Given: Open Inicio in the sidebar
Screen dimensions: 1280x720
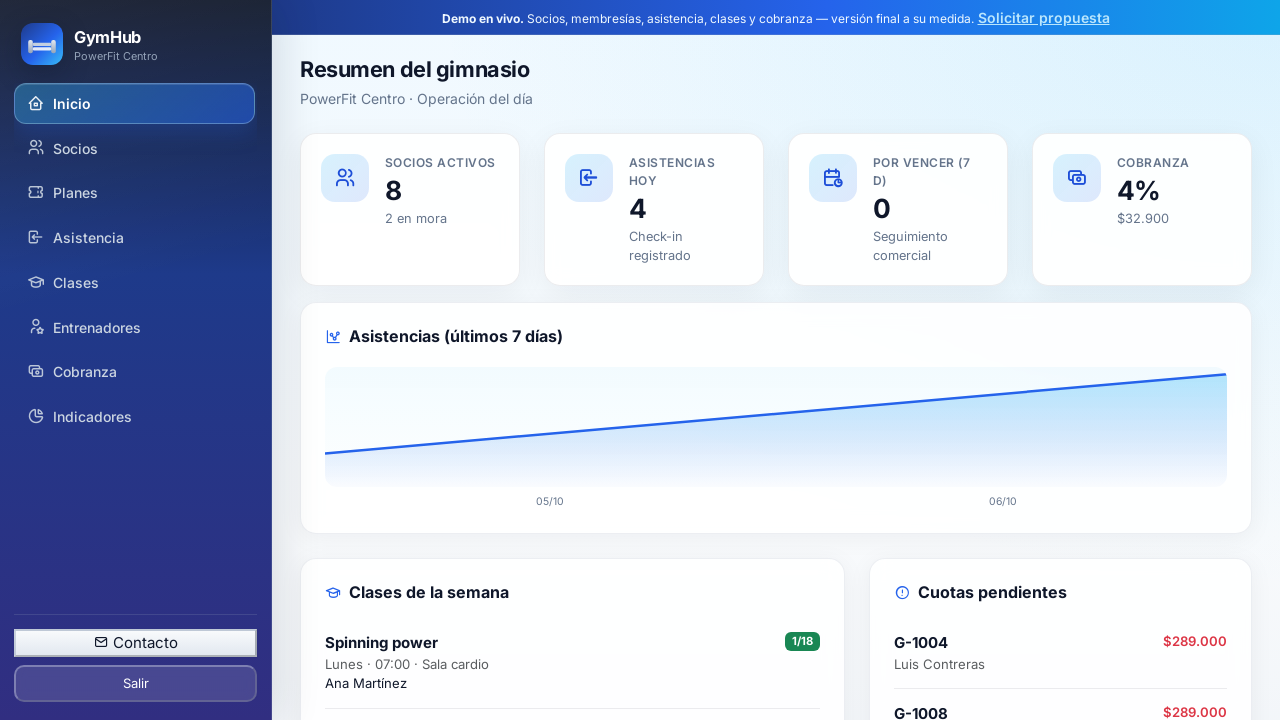Looking at the screenshot, I should [x=135, y=104].
